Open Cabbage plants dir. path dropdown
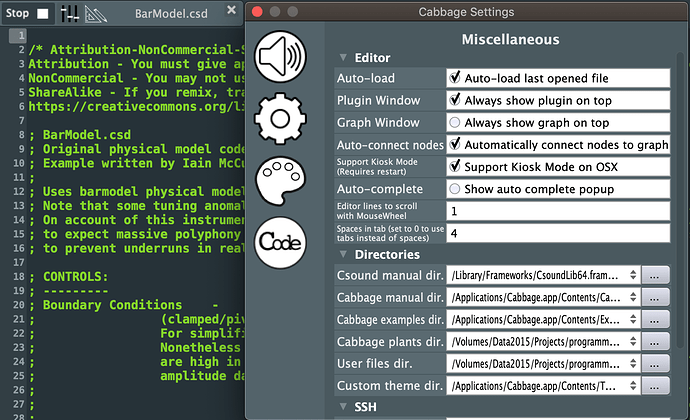The width and height of the screenshot is (690, 420). (x=543, y=341)
